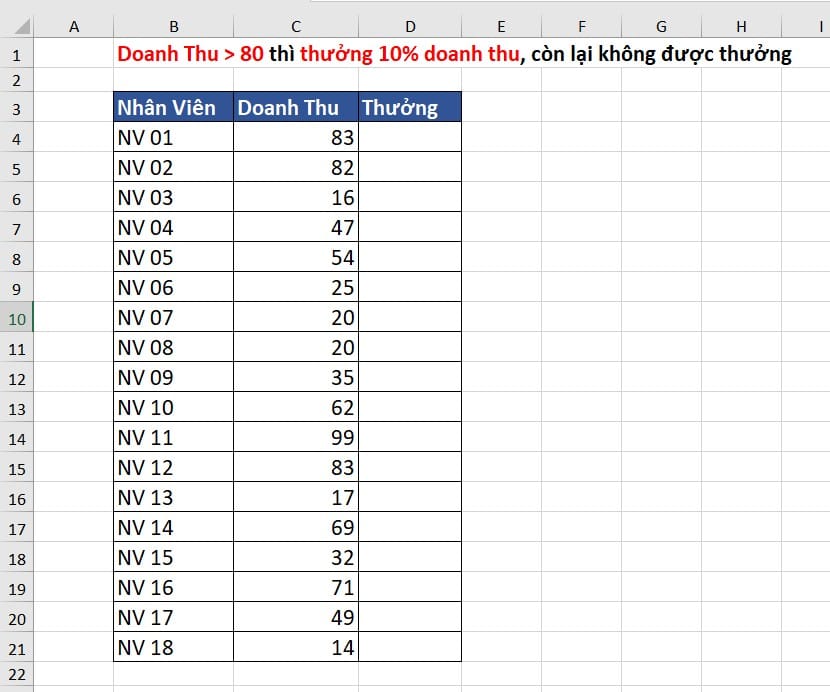Screen dimensions: 830x692
Task: Click the row 10 header
Action: point(19,318)
